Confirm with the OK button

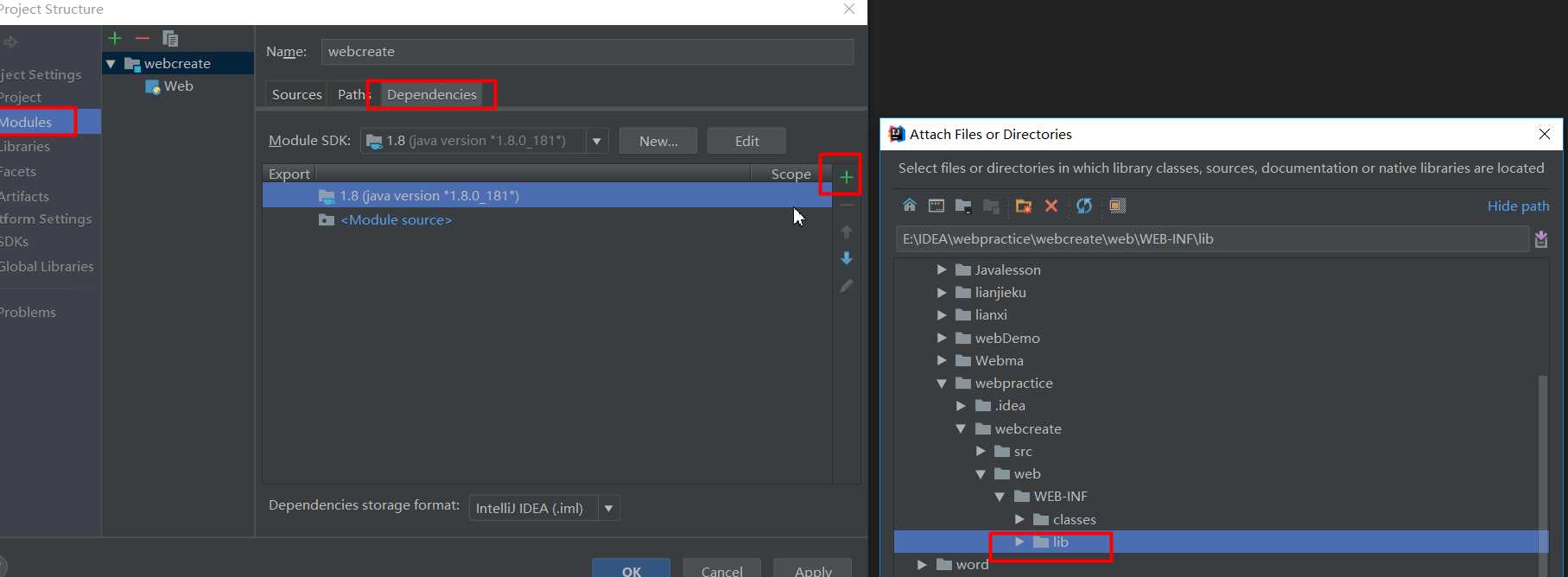pyautogui.click(x=632, y=569)
